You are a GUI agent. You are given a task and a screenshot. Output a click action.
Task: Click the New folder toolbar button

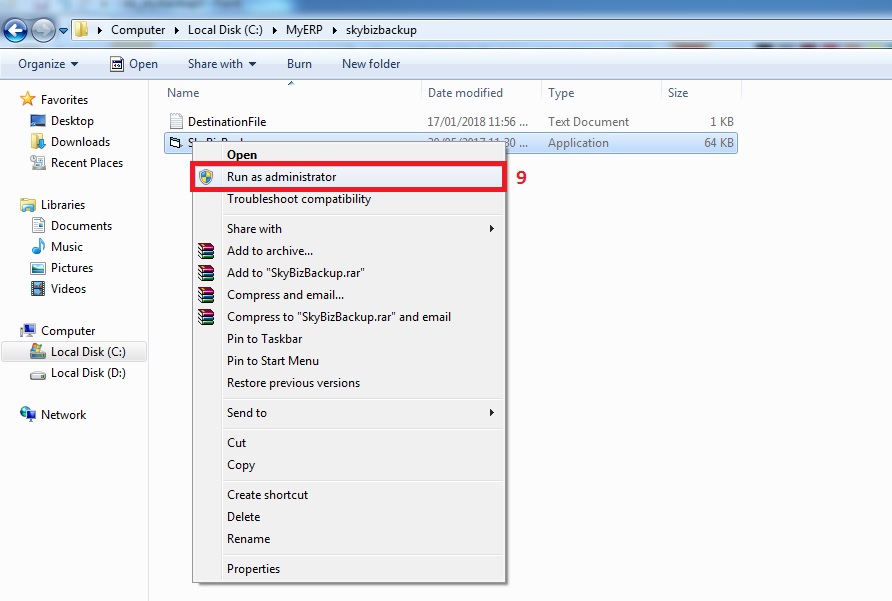pyautogui.click(x=371, y=64)
